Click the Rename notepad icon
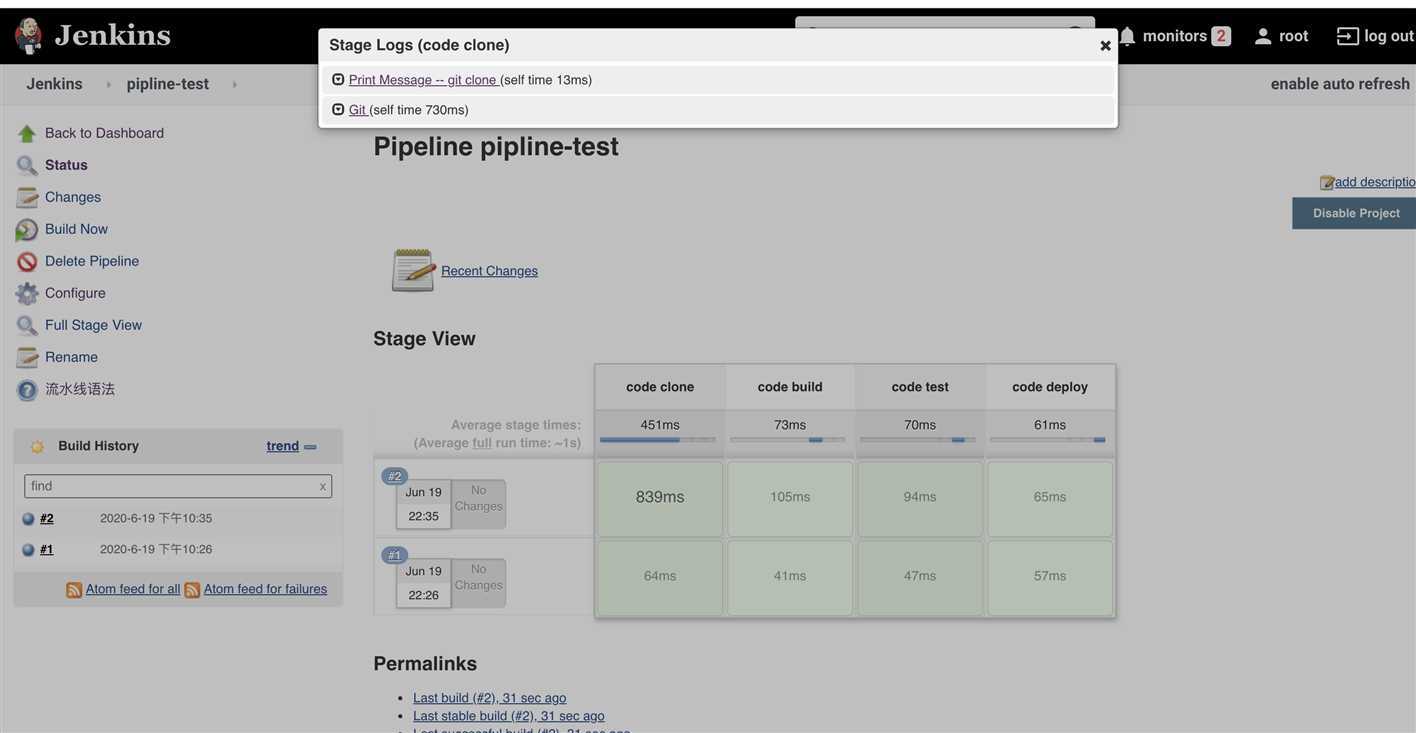Screen dimensions: 1416x733 click(x=27, y=358)
